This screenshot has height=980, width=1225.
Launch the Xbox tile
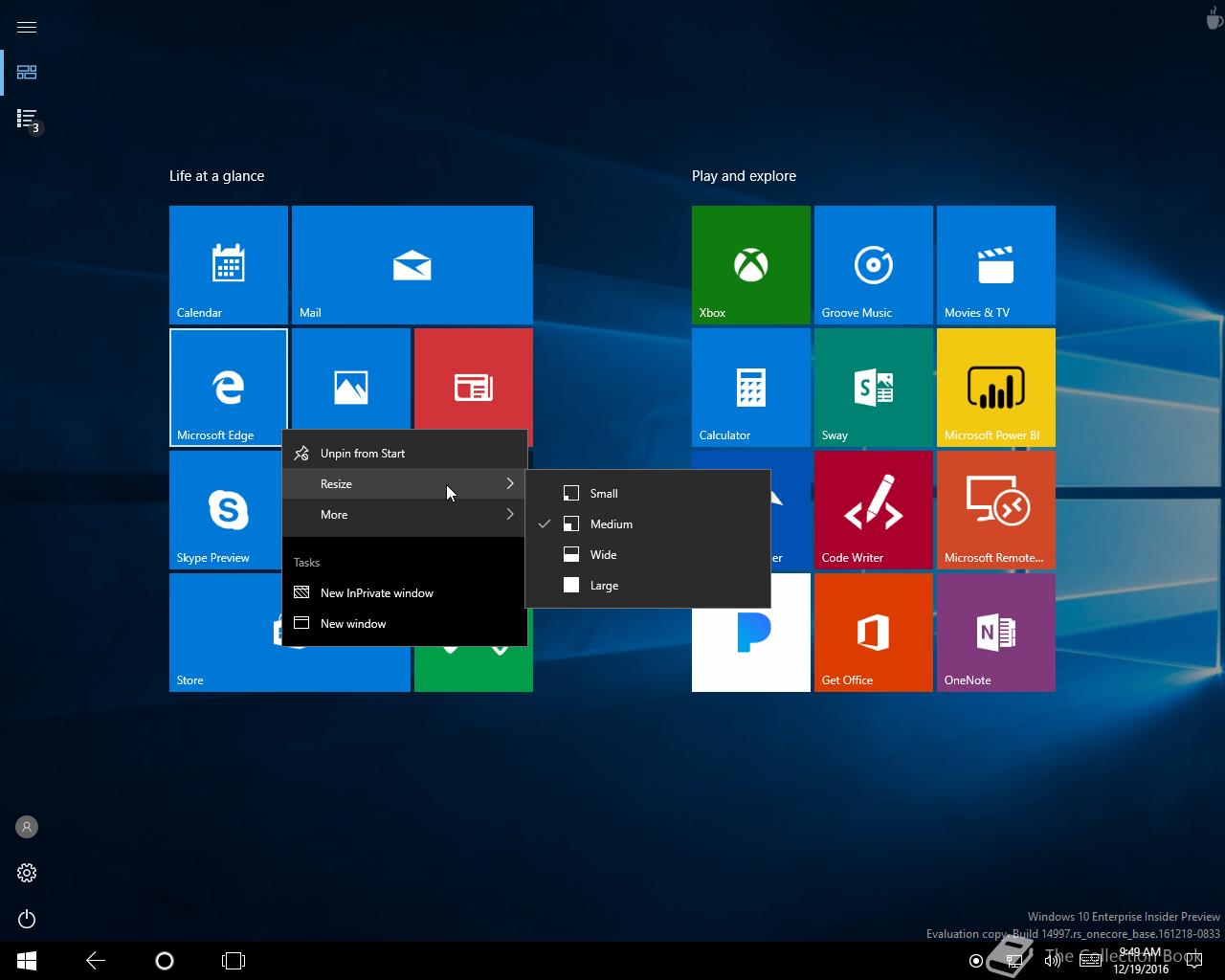751,265
